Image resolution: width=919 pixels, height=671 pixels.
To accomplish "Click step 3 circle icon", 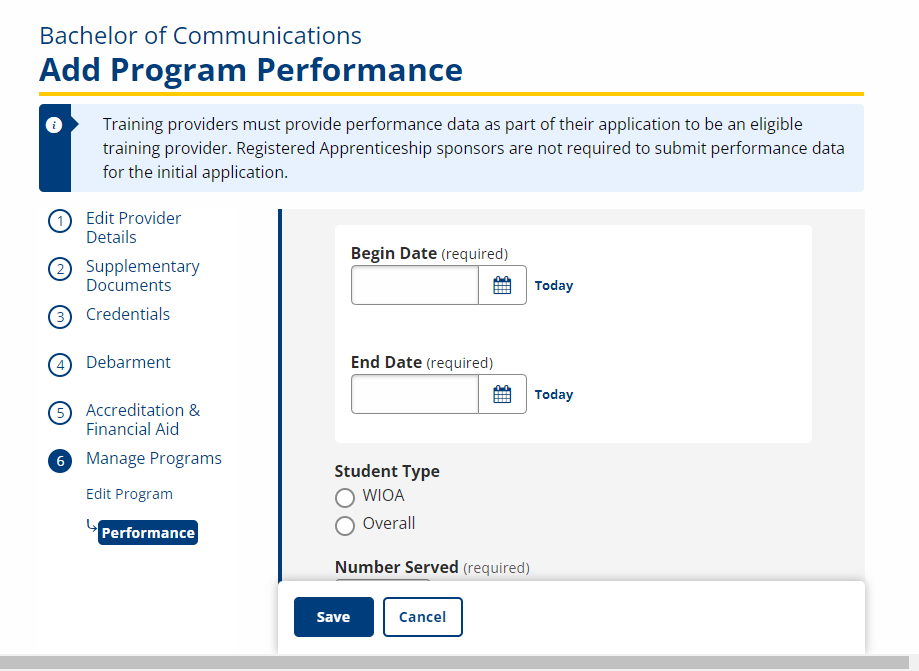I will pyautogui.click(x=60, y=317).
